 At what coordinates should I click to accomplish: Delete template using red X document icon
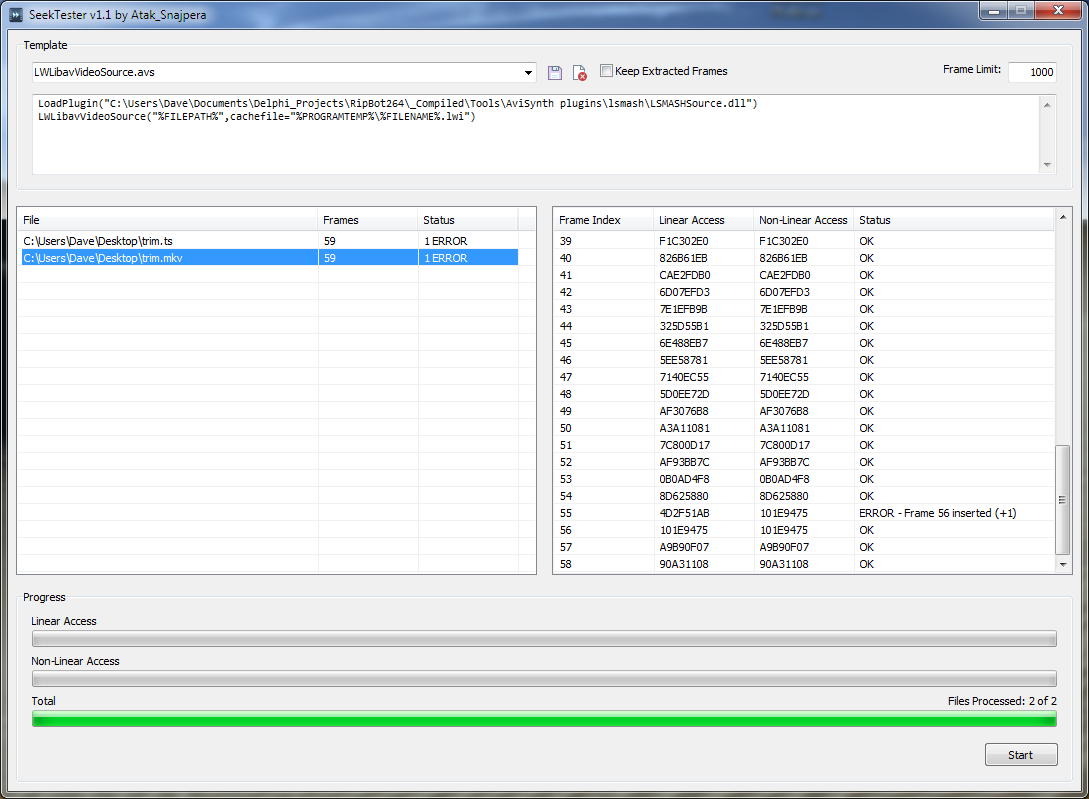[579, 72]
